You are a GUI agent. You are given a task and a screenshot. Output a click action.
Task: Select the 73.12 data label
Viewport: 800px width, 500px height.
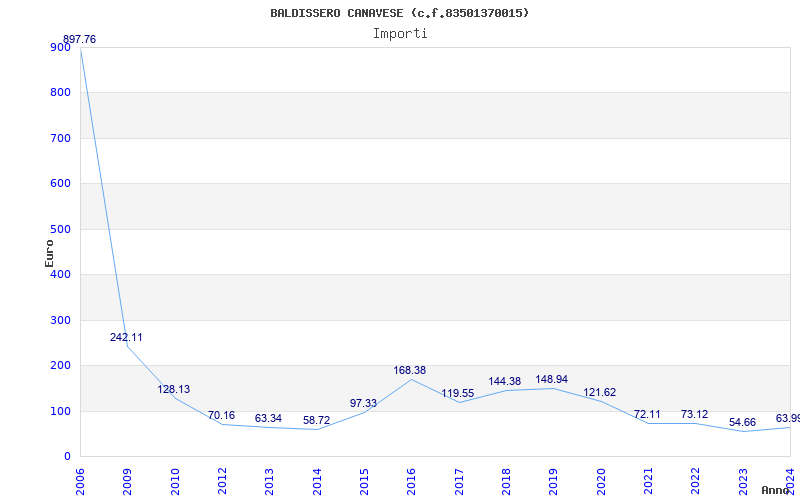point(694,414)
